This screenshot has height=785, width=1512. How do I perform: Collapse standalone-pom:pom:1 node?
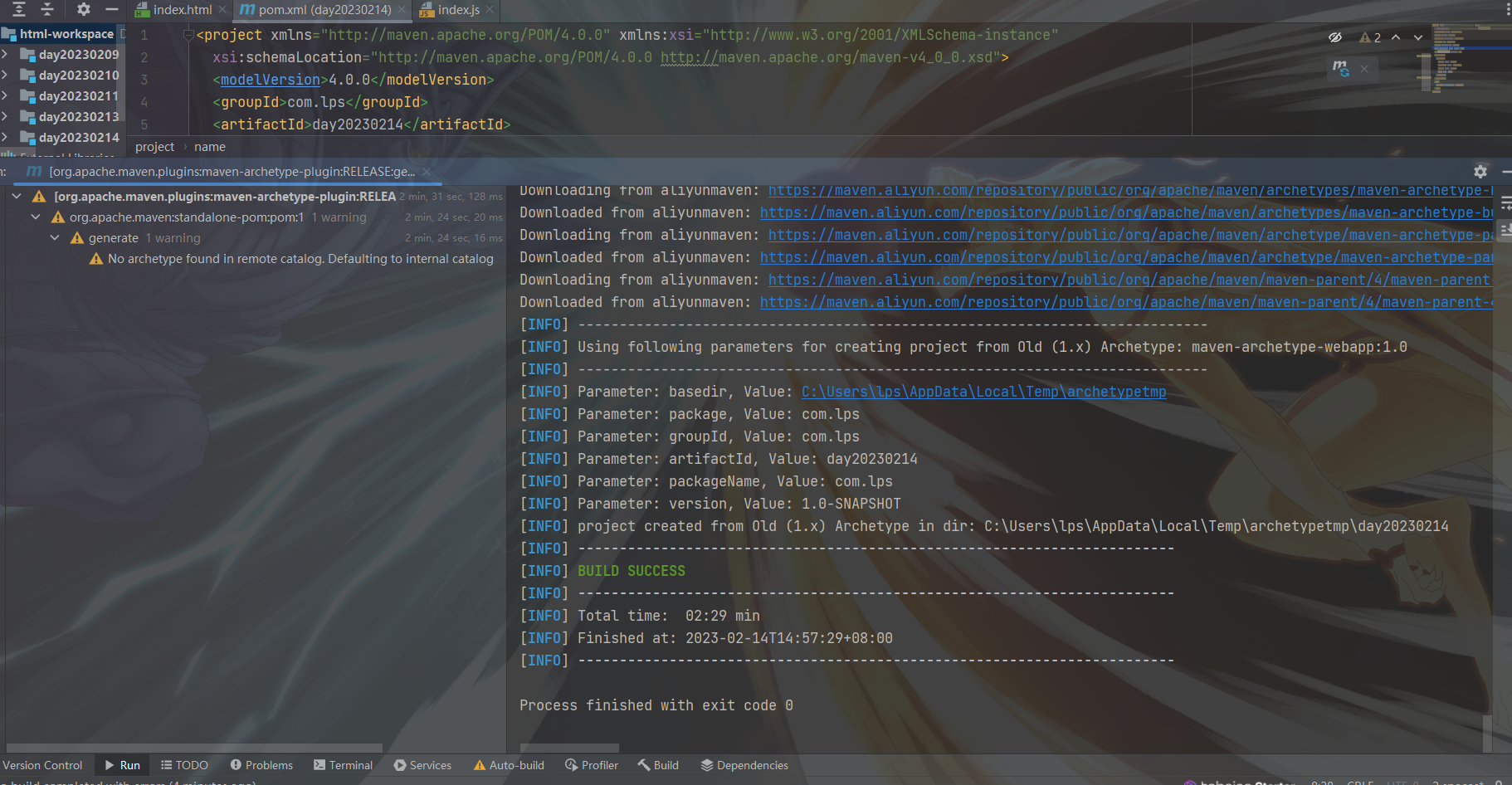(36, 217)
